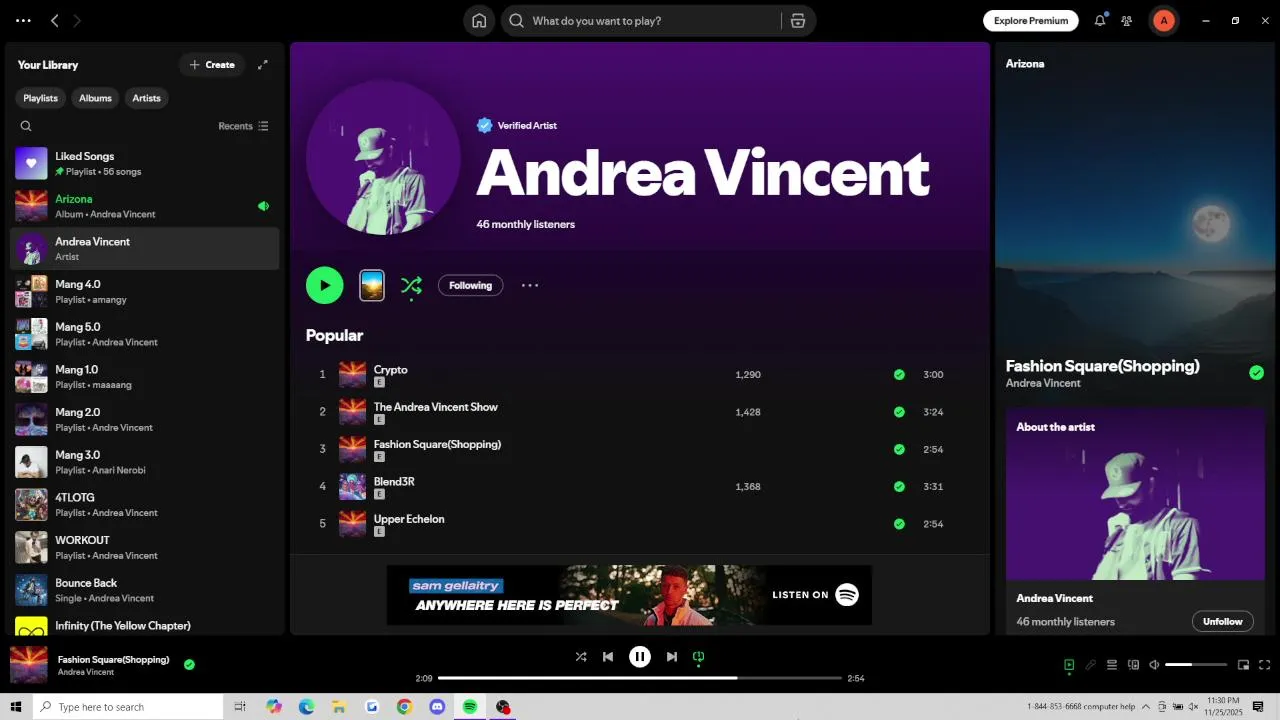1280x720 pixels.
Task: Click the Following button
Action: click(470, 285)
